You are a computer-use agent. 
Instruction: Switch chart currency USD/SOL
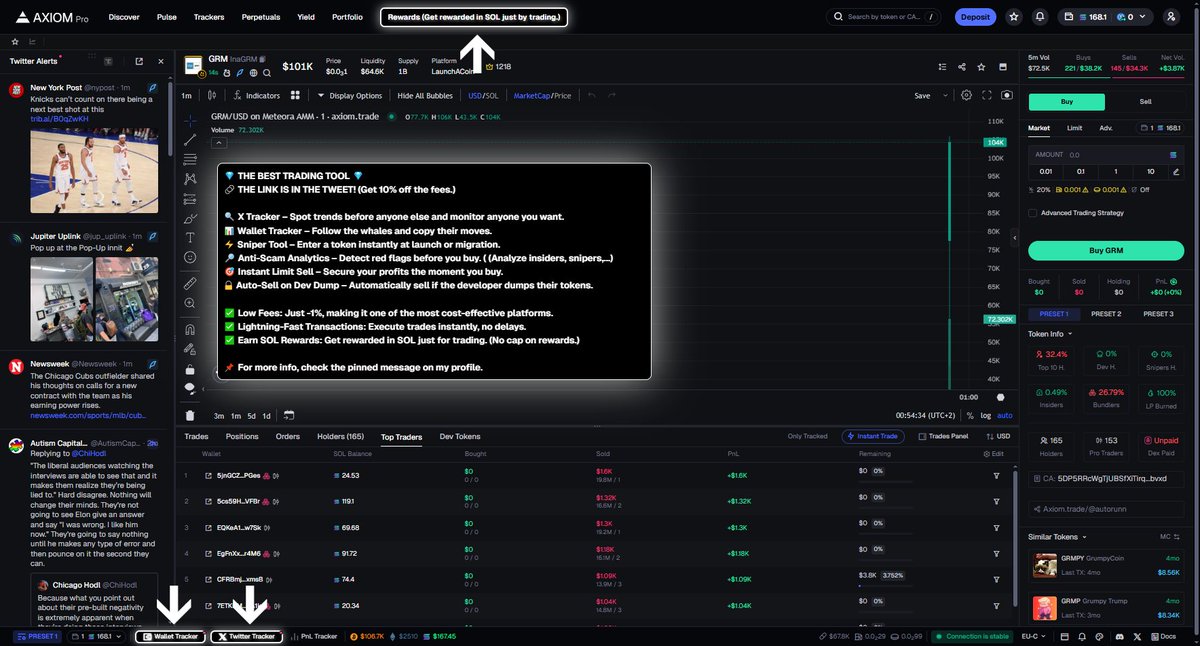(x=483, y=96)
